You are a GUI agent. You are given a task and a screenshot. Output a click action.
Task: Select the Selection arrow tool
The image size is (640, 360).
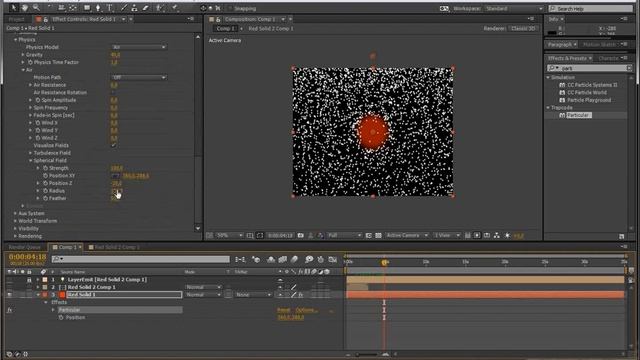[x=13, y=8]
